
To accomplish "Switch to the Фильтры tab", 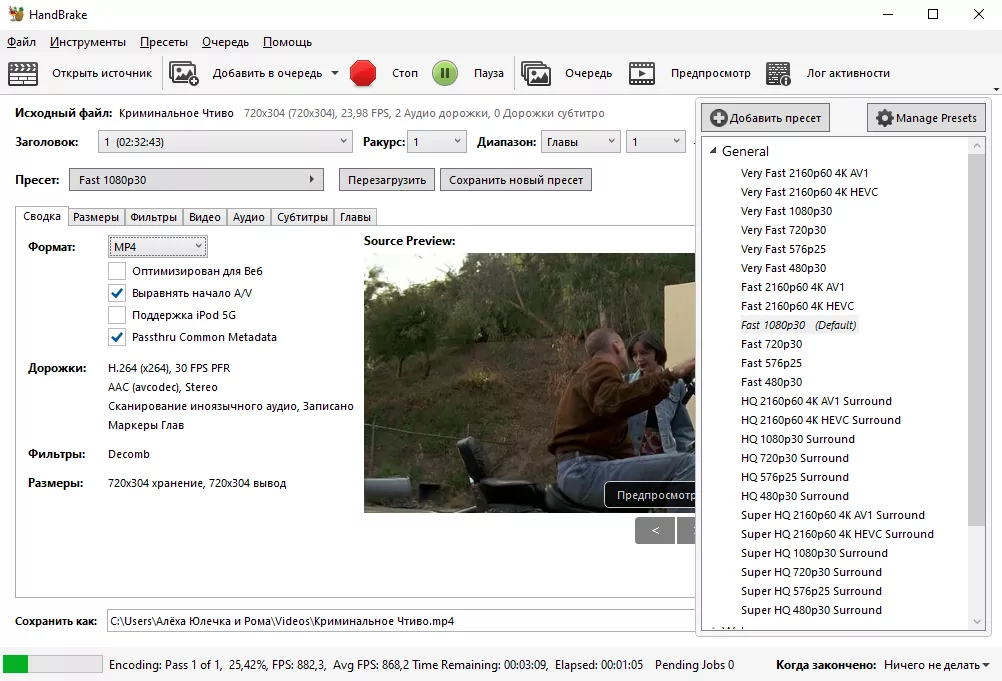I will [x=153, y=217].
